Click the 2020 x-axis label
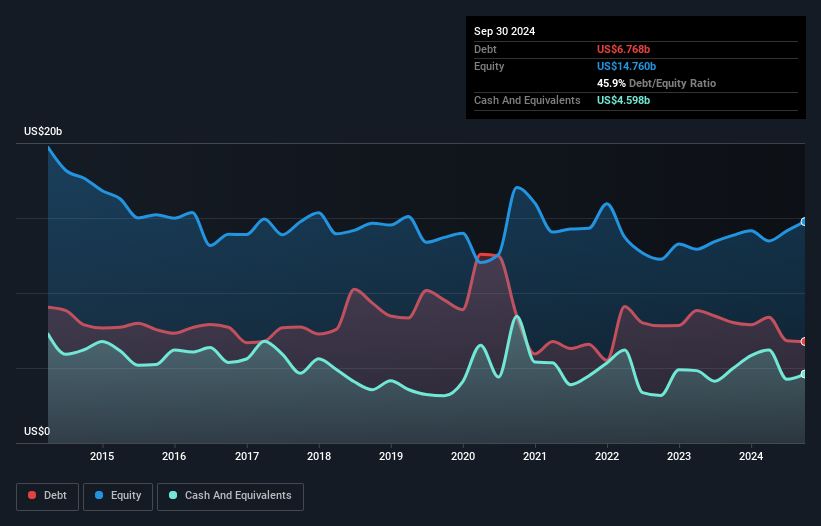This screenshot has width=821, height=526. click(463, 456)
